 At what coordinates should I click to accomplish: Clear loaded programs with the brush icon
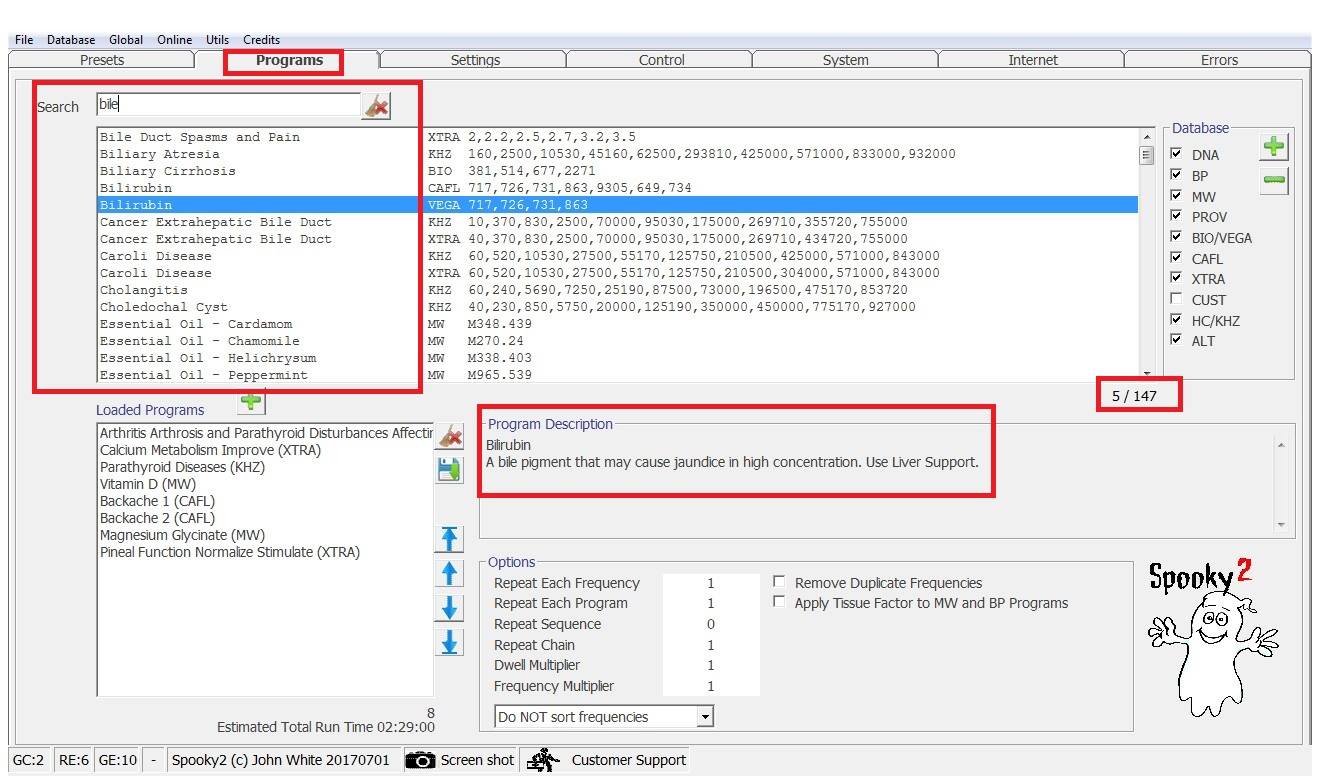(451, 437)
